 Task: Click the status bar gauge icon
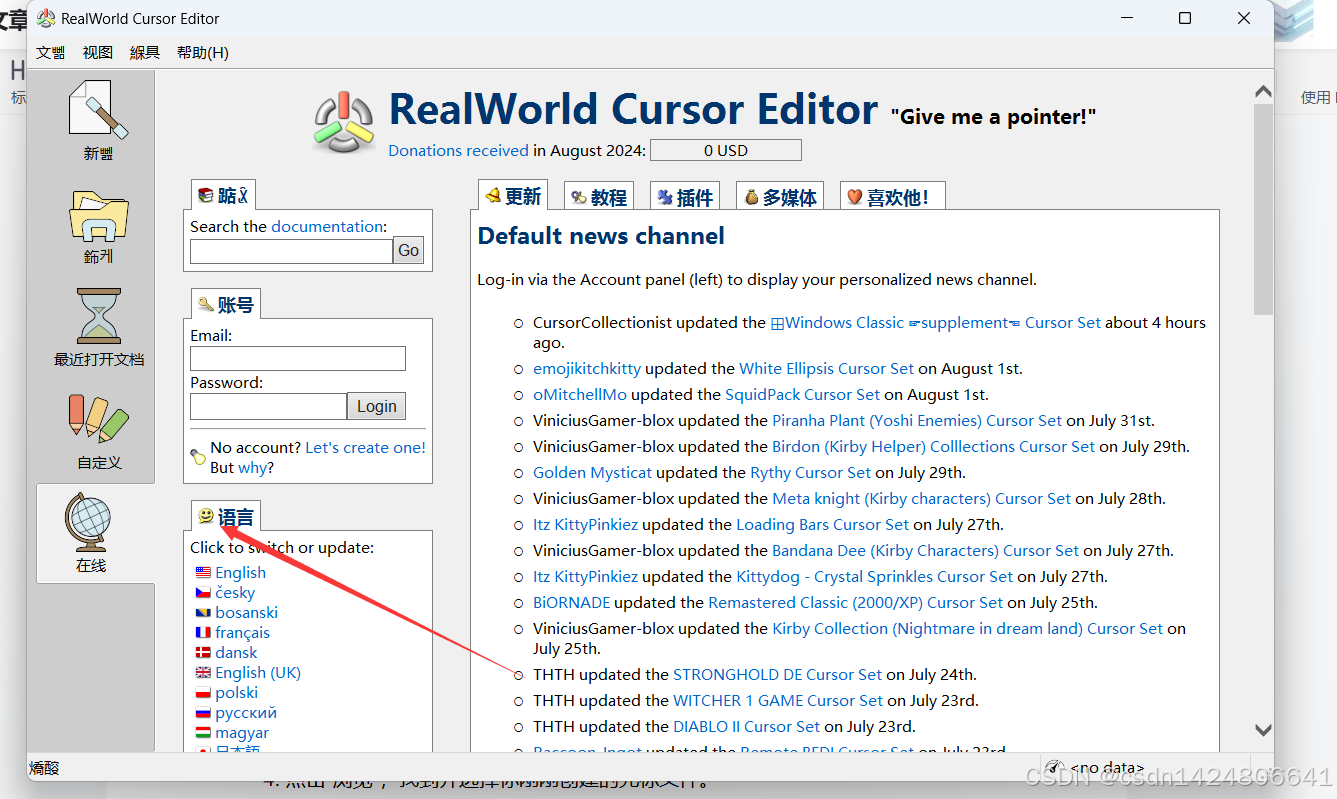pyautogui.click(x=1053, y=767)
